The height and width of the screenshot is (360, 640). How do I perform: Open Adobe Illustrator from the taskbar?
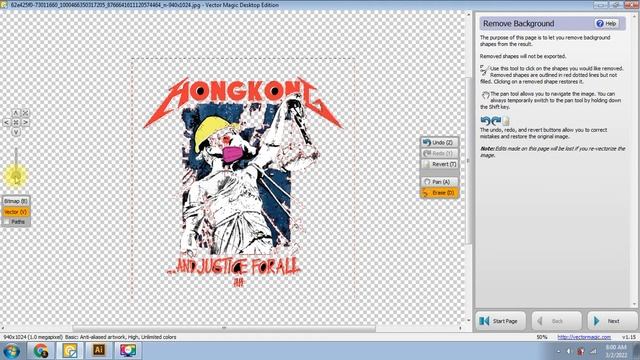click(98, 351)
